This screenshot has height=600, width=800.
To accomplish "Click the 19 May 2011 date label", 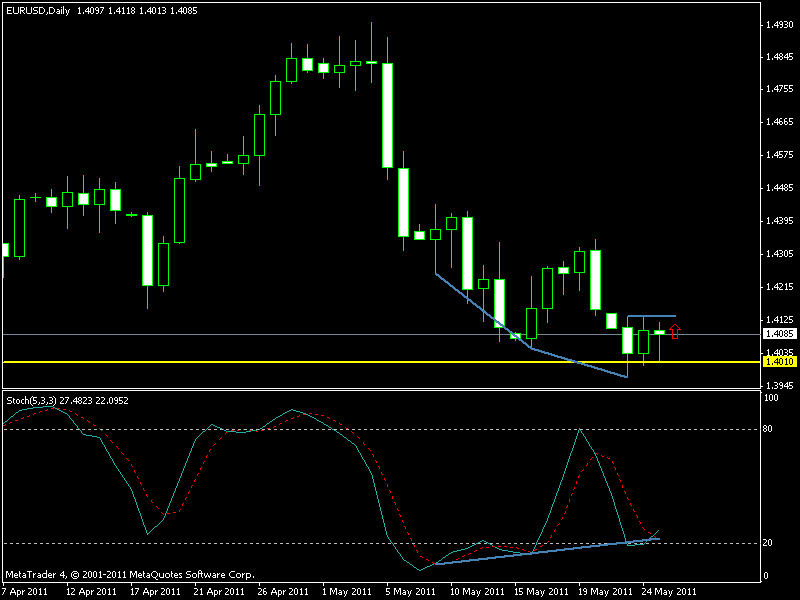I will [x=605, y=592].
